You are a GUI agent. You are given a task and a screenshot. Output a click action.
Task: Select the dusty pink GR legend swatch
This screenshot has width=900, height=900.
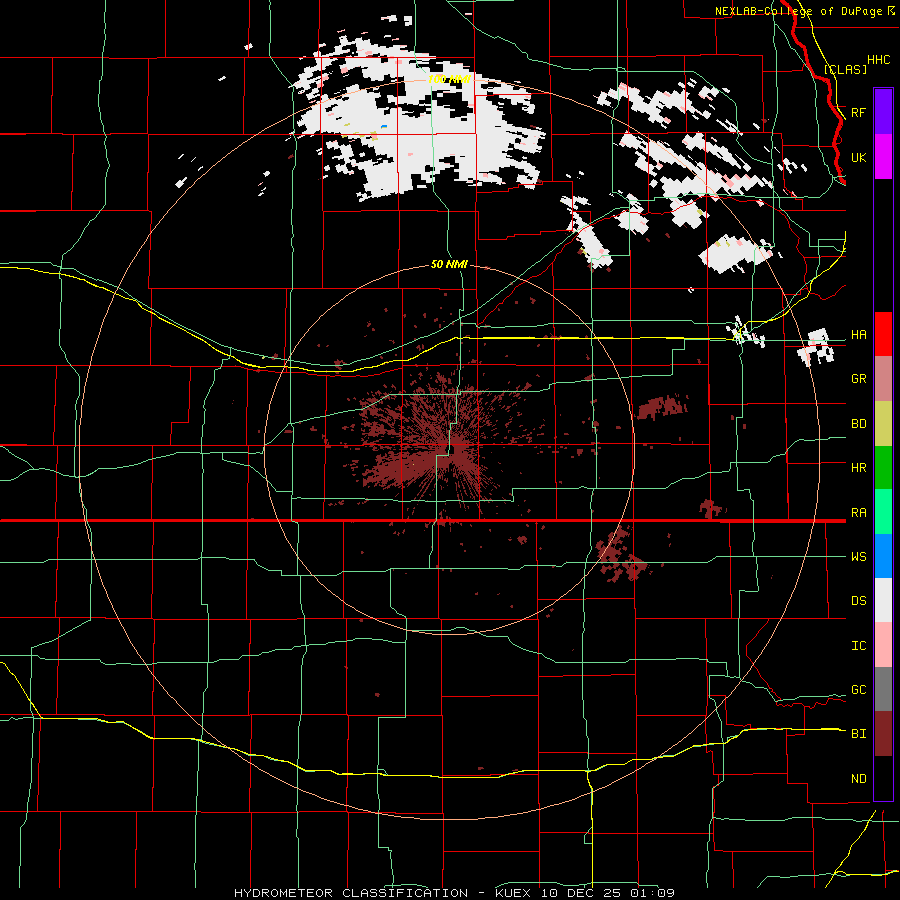pyautogui.click(x=883, y=379)
